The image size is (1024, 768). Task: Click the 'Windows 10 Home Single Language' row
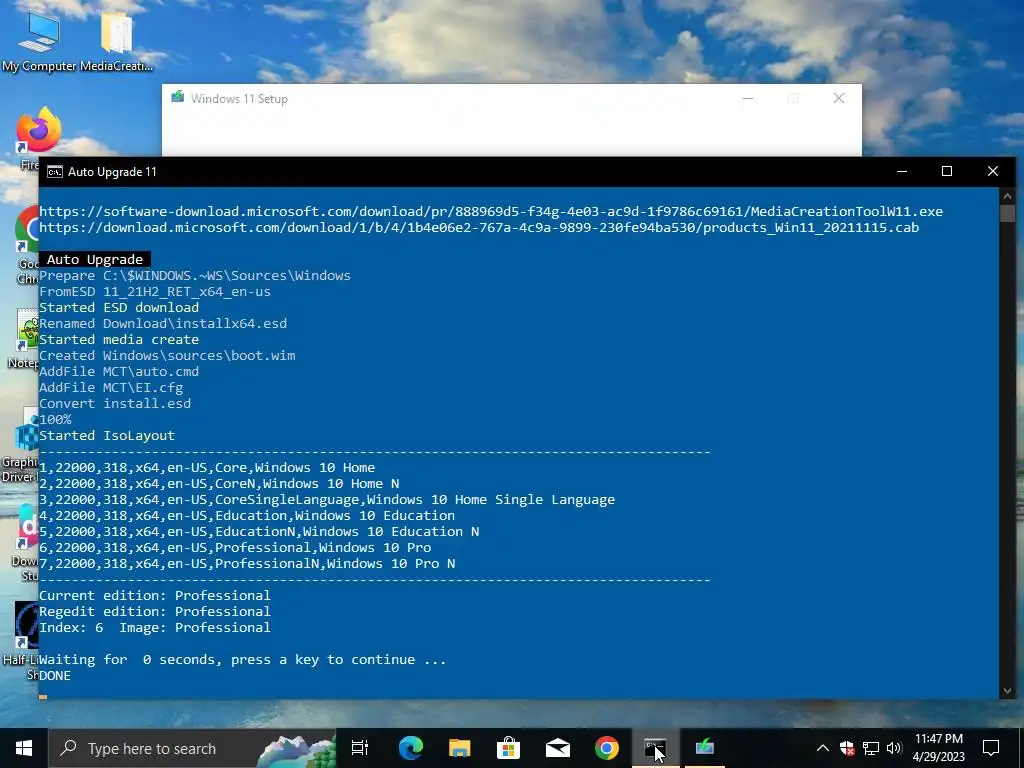(x=327, y=500)
